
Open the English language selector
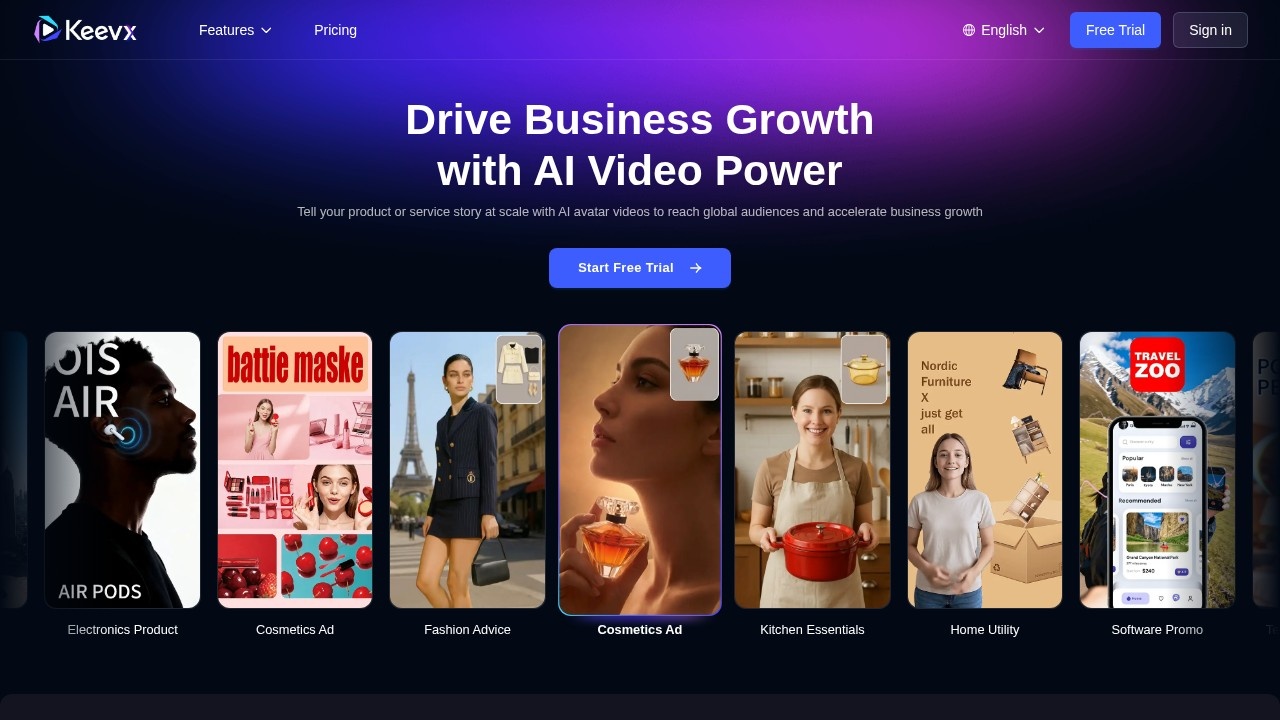[1004, 30]
